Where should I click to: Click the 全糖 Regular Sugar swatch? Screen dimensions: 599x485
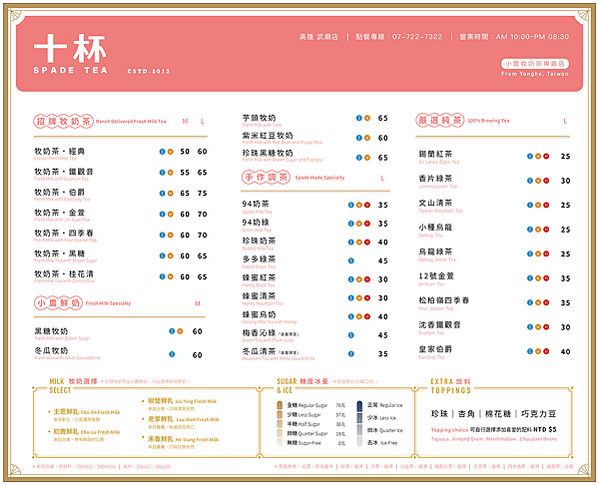coord(280,405)
